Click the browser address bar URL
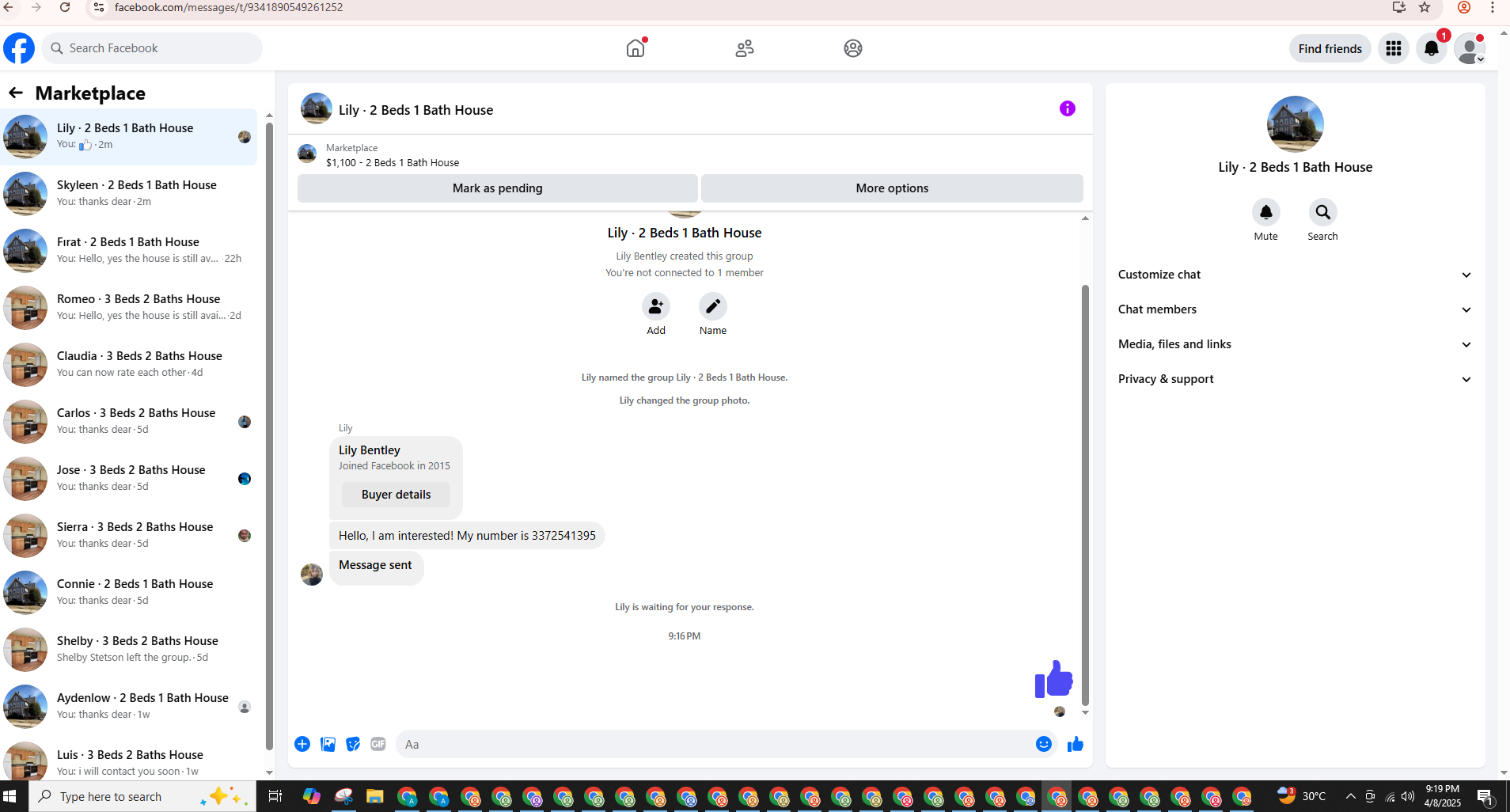This screenshot has height=812, width=1510. tap(229, 7)
